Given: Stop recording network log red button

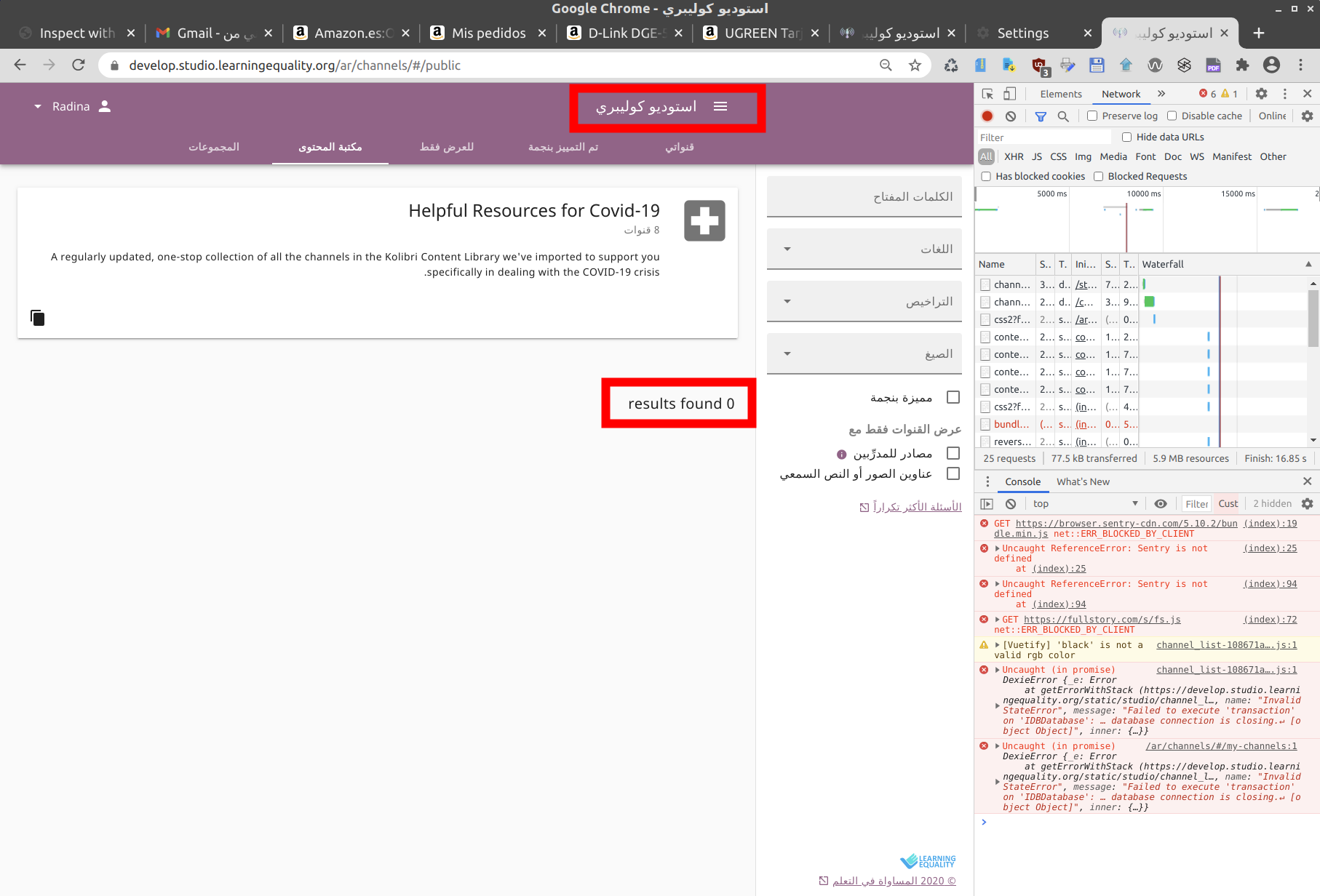Looking at the screenshot, I should click(987, 116).
